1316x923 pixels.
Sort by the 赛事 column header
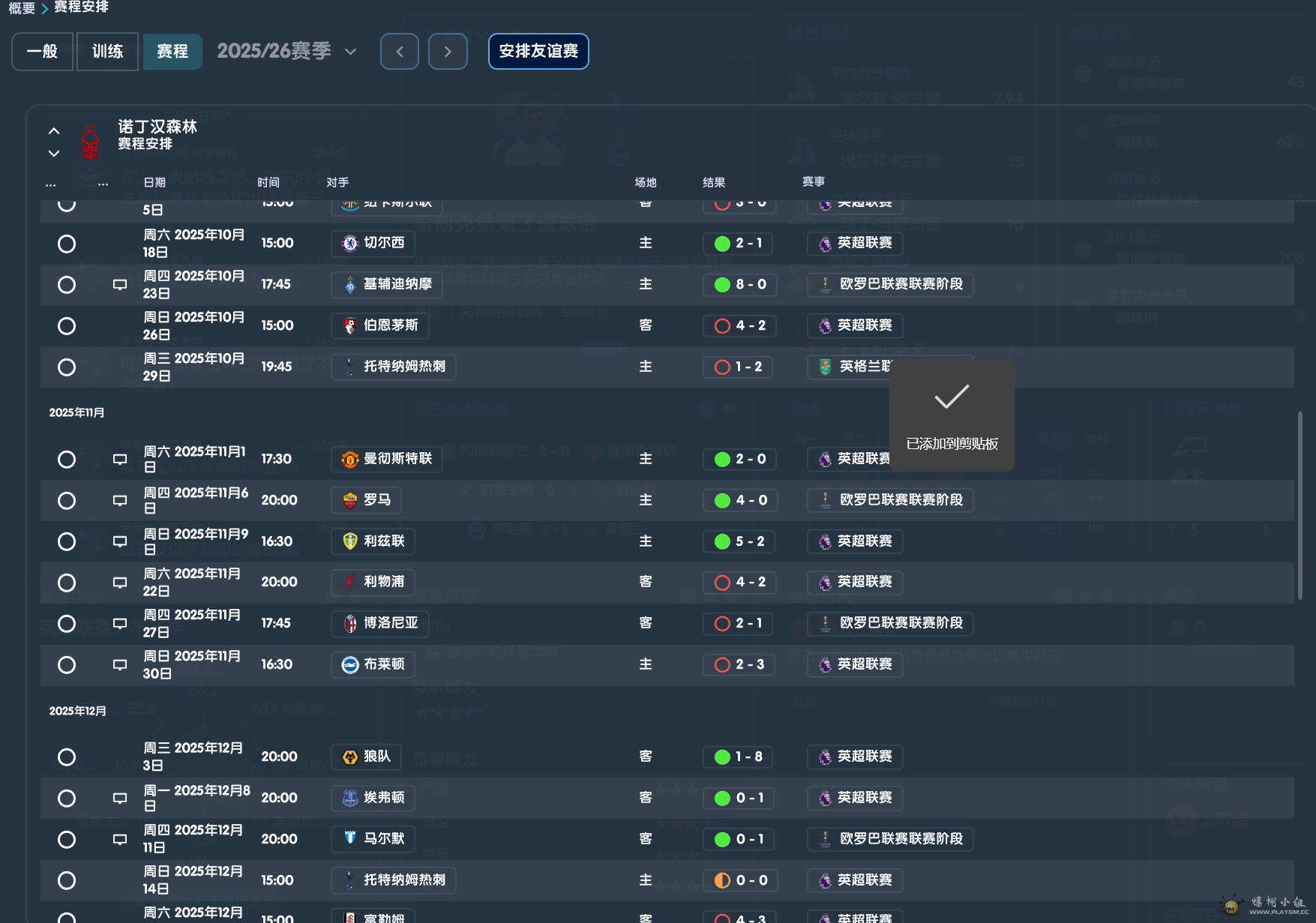pyautogui.click(x=814, y=181)
